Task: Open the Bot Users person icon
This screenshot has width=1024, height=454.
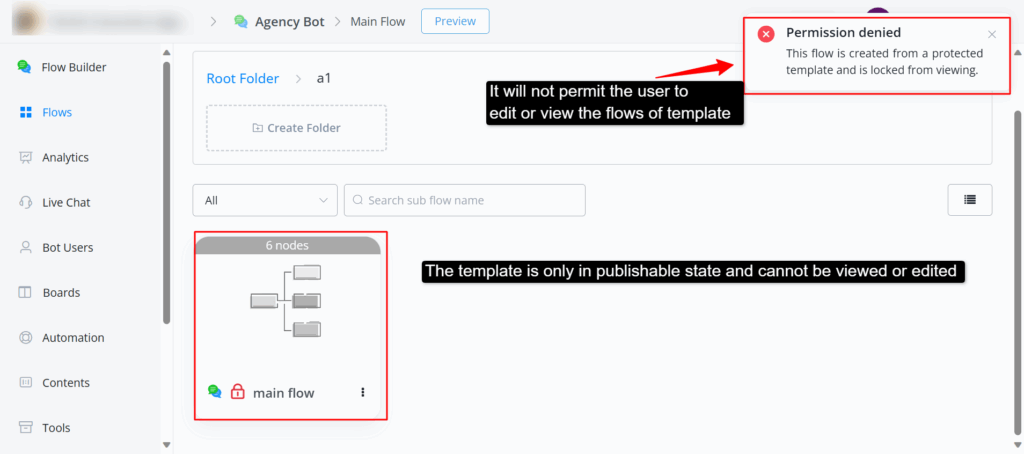Action: [x=25, y=247]
